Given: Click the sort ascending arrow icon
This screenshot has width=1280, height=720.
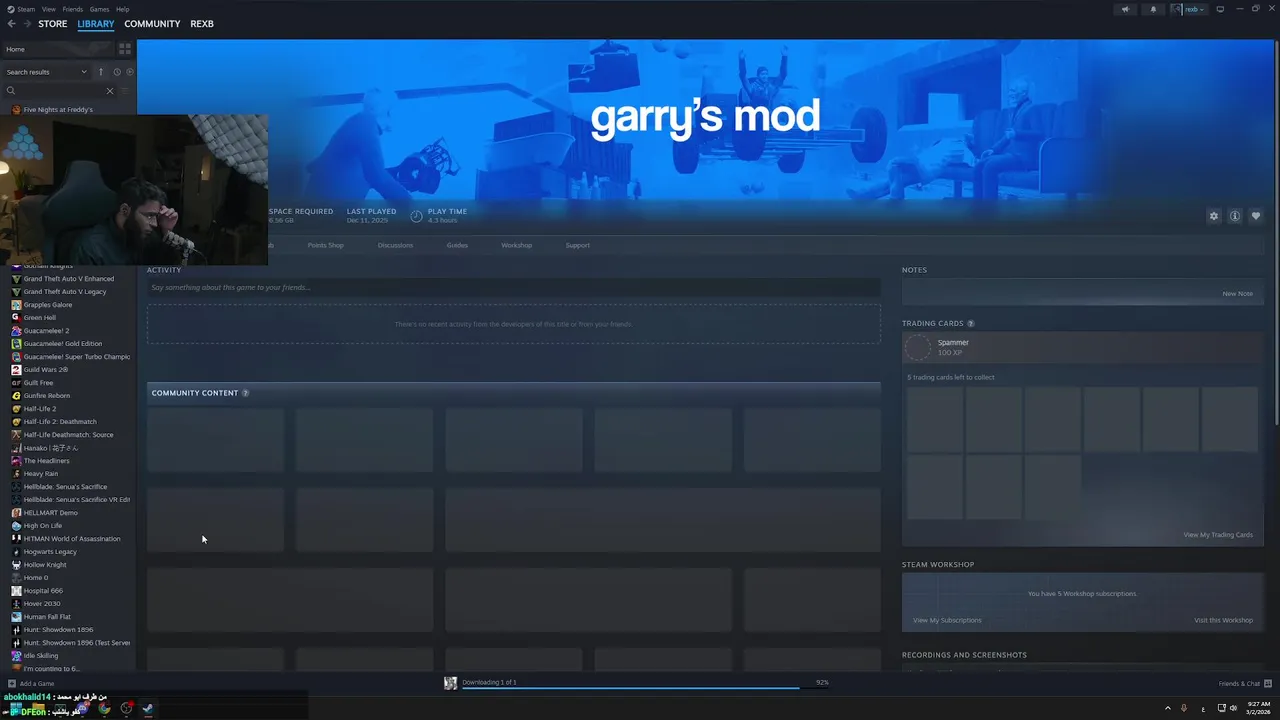Looking at the screenshot, I should 100,72.
